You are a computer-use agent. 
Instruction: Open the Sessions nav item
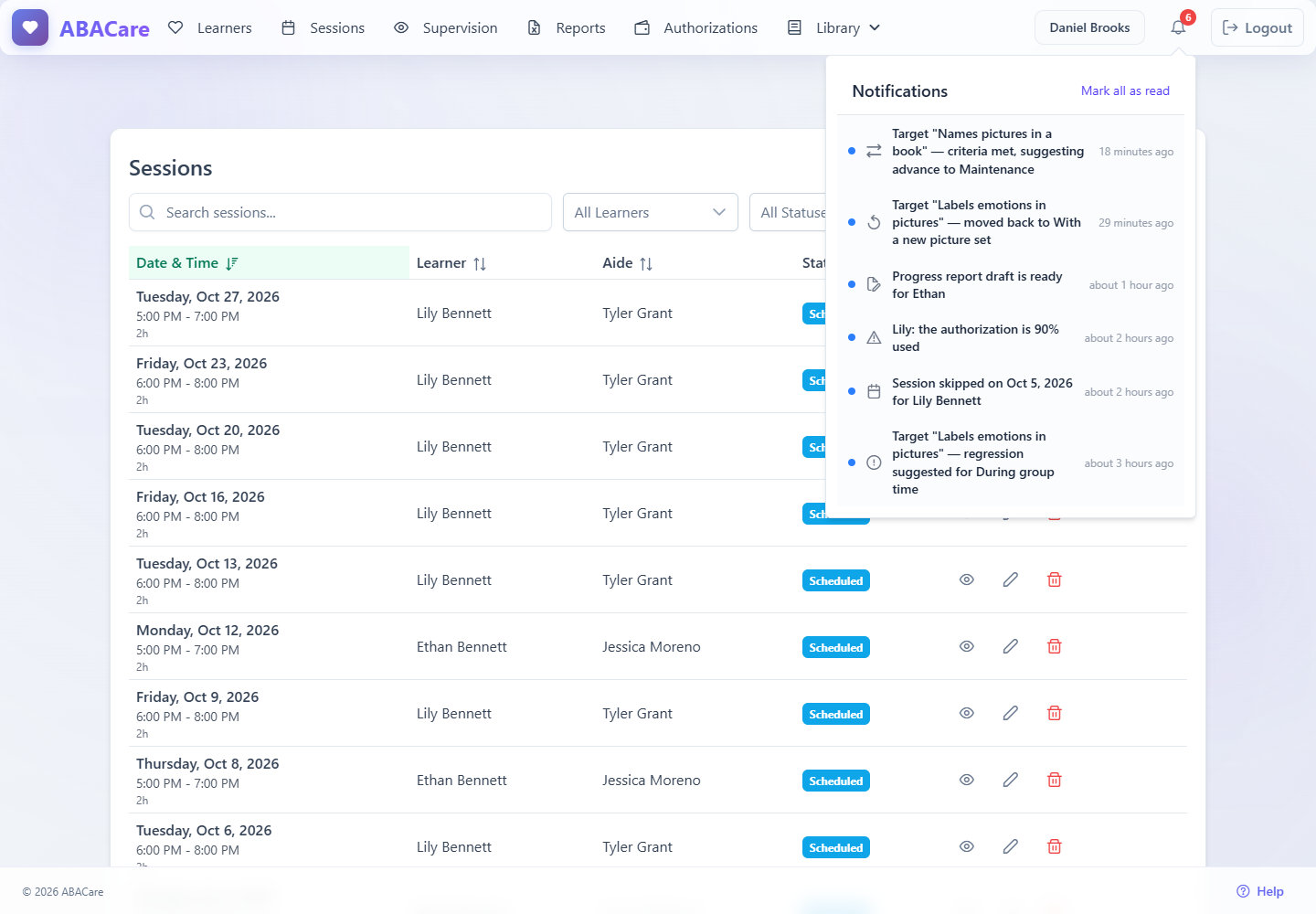pos(324,28)
